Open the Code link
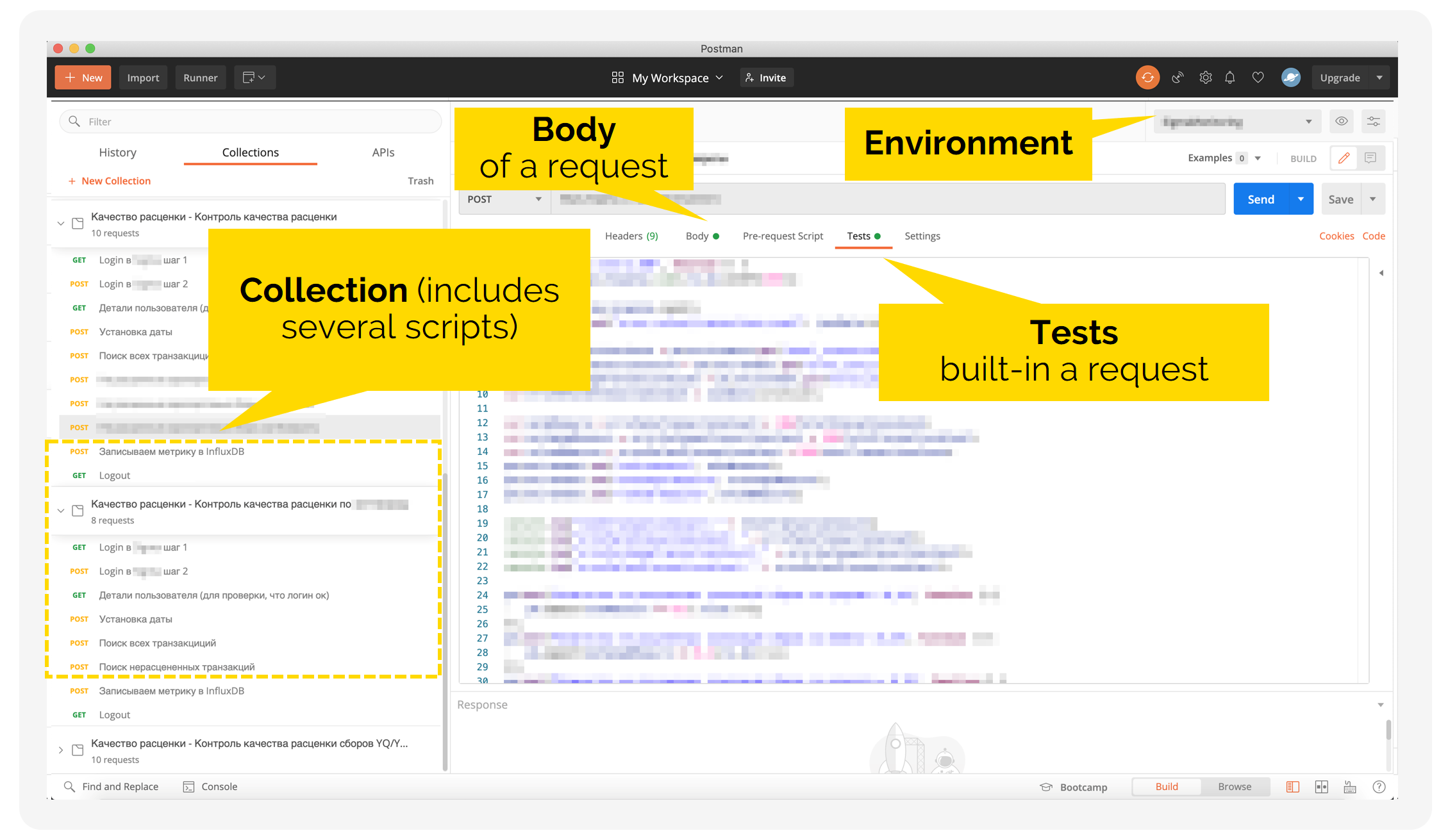Viewport: 1441px width, 840px height. tap(1373, 236)
